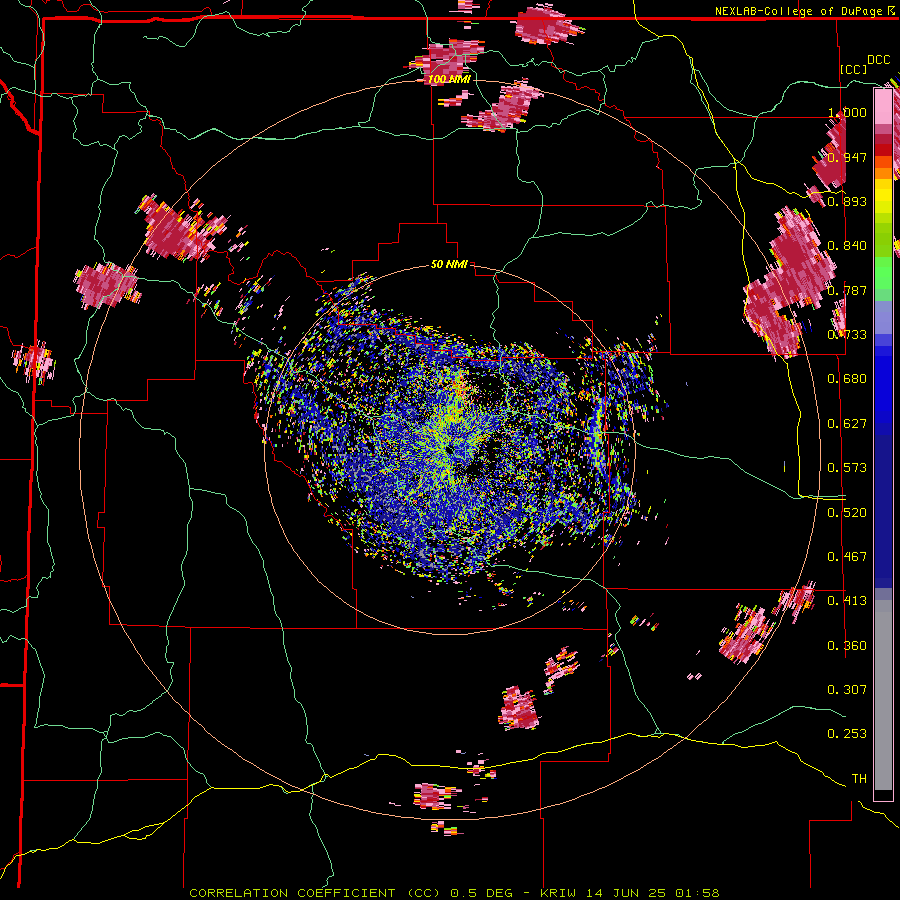900x900 pixels.
Task: Select the 0.893 scale value
Action: click(x=847, y=201)
